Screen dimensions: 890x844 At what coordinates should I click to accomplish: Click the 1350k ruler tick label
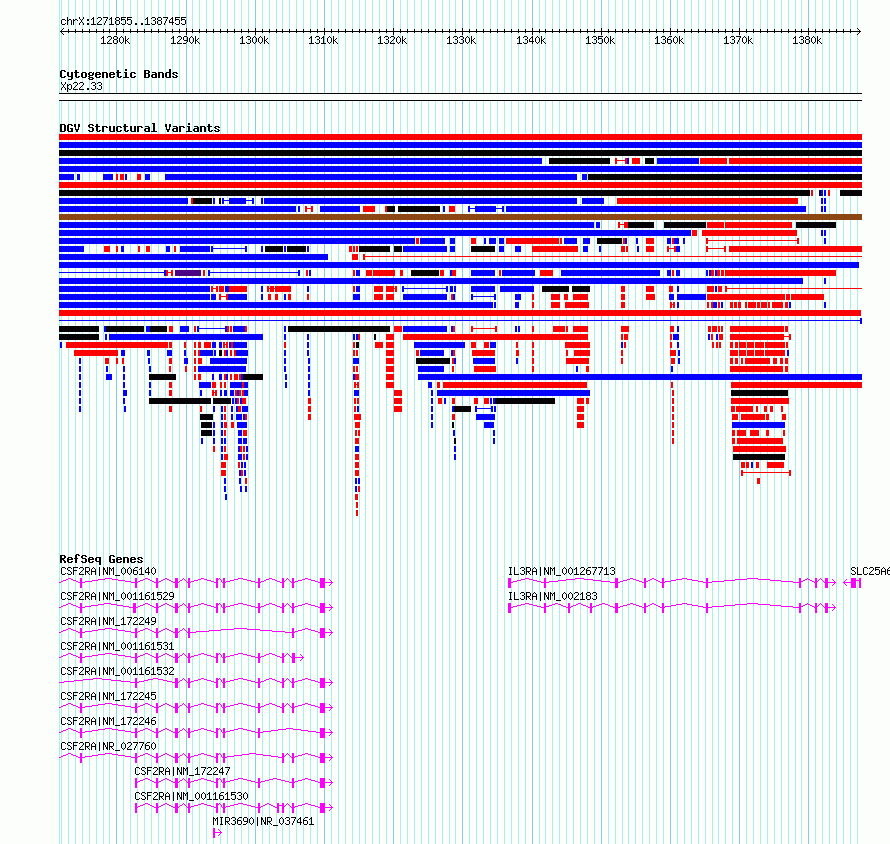tap(600, 41)
